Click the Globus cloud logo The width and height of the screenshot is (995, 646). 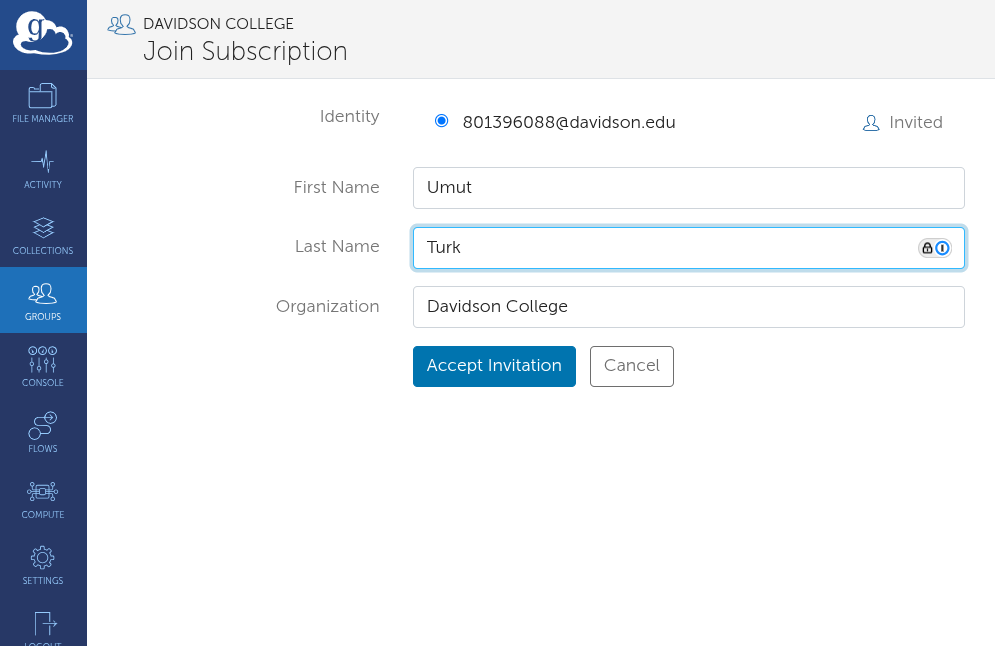coord(43,34)
